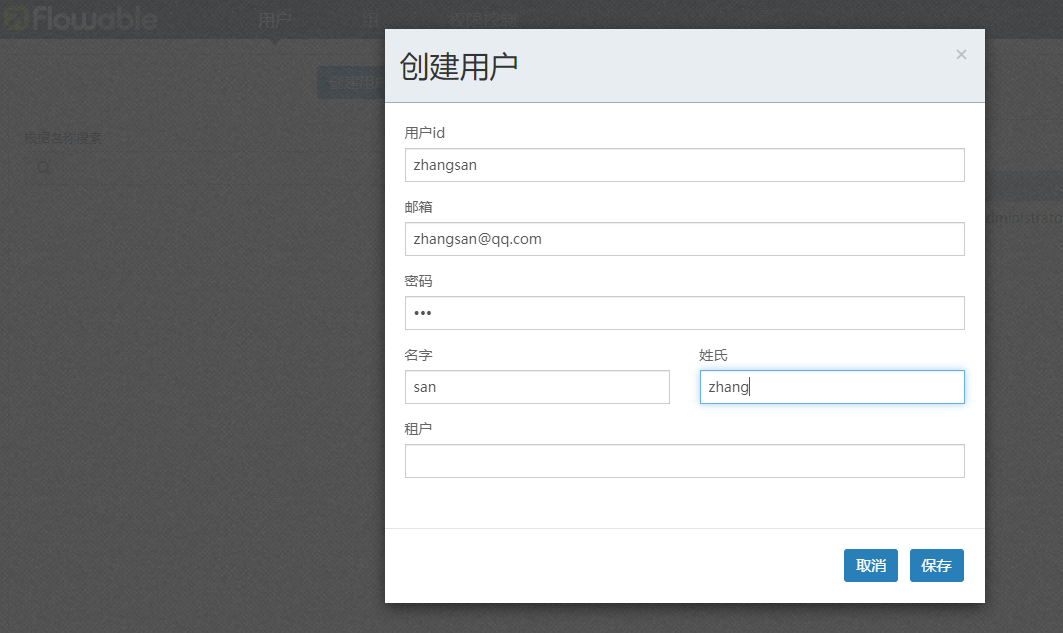Select the 密码 password field
Screen dimensions: 1063x633
click(x=684, y=313)
